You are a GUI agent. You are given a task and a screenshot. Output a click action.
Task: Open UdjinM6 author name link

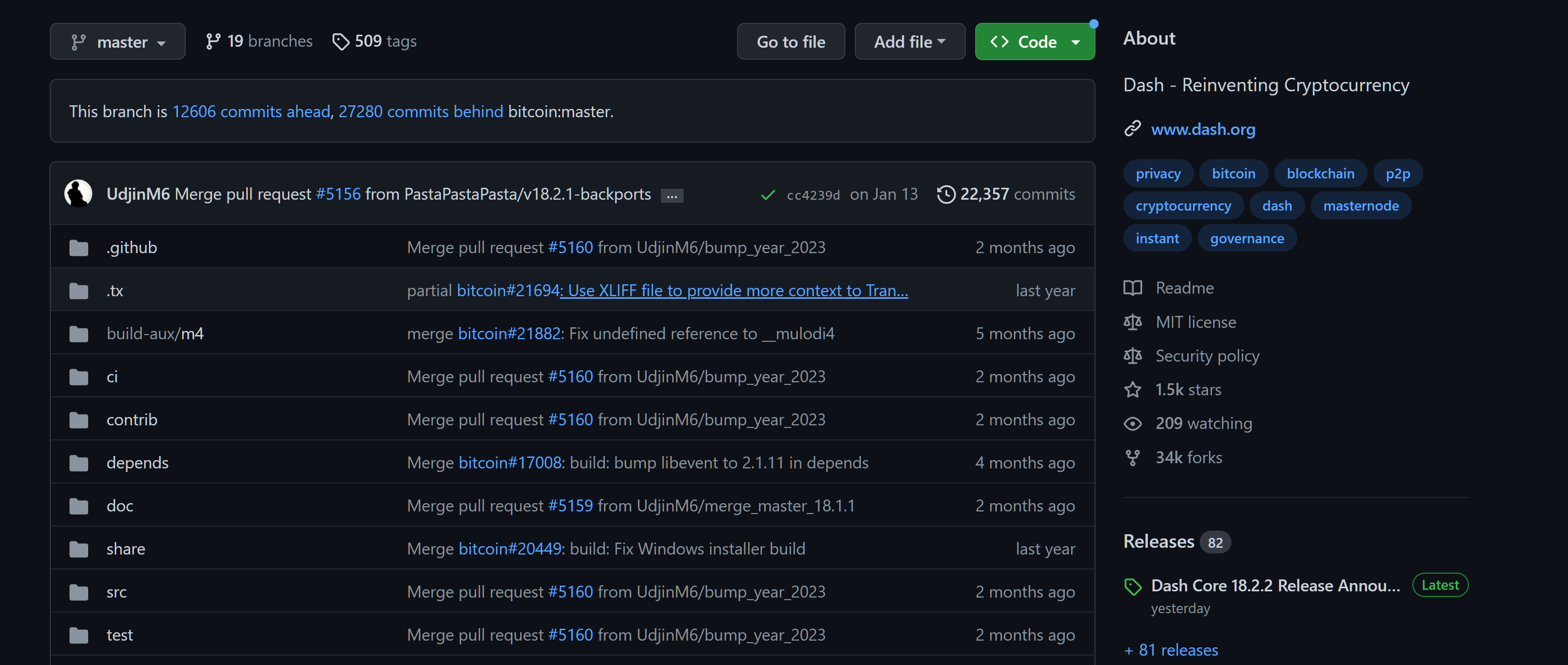coord(138,193)
